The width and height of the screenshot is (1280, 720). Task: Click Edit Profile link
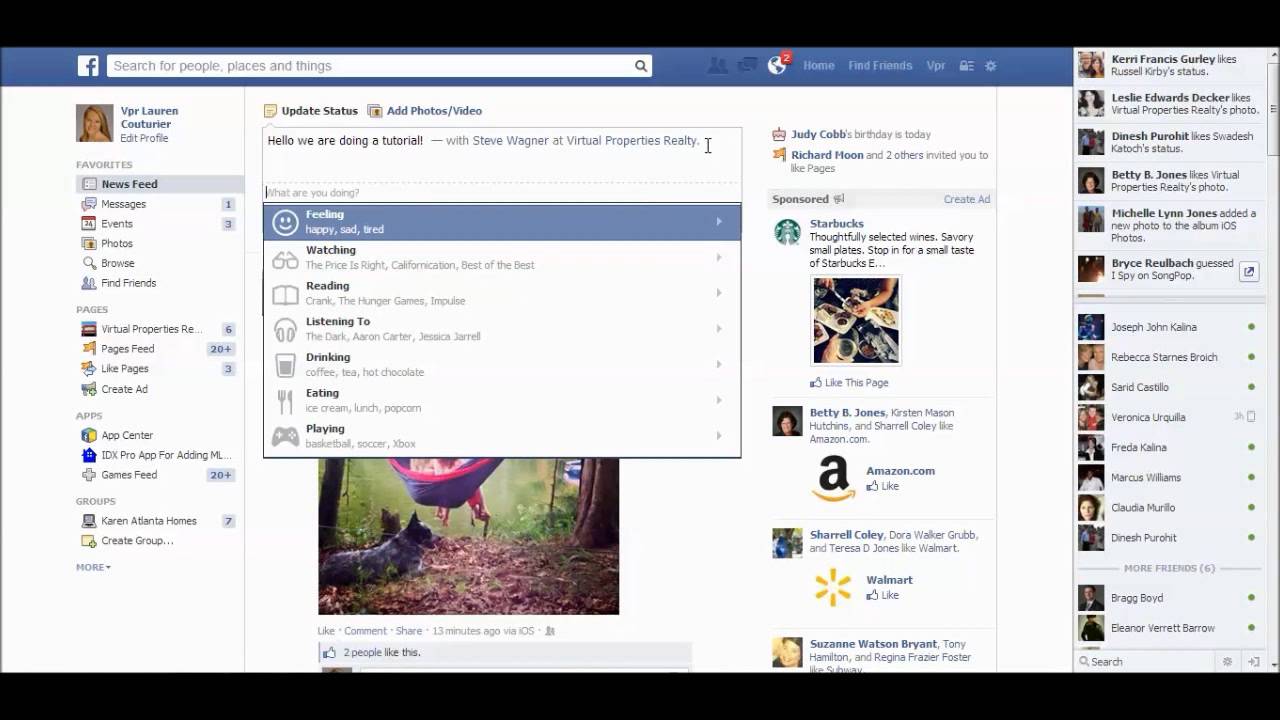[x=144, y=138]
